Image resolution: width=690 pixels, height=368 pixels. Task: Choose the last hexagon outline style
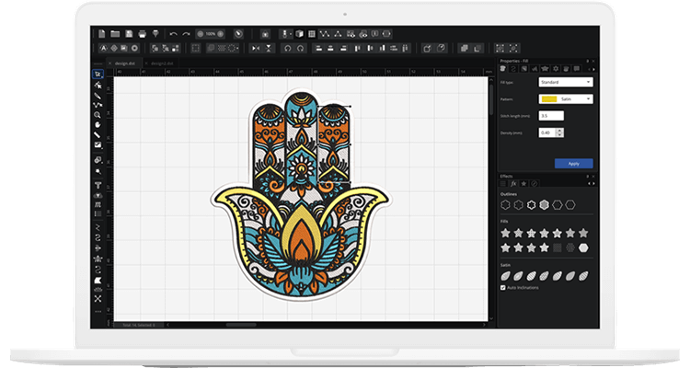tap(570, 205)
